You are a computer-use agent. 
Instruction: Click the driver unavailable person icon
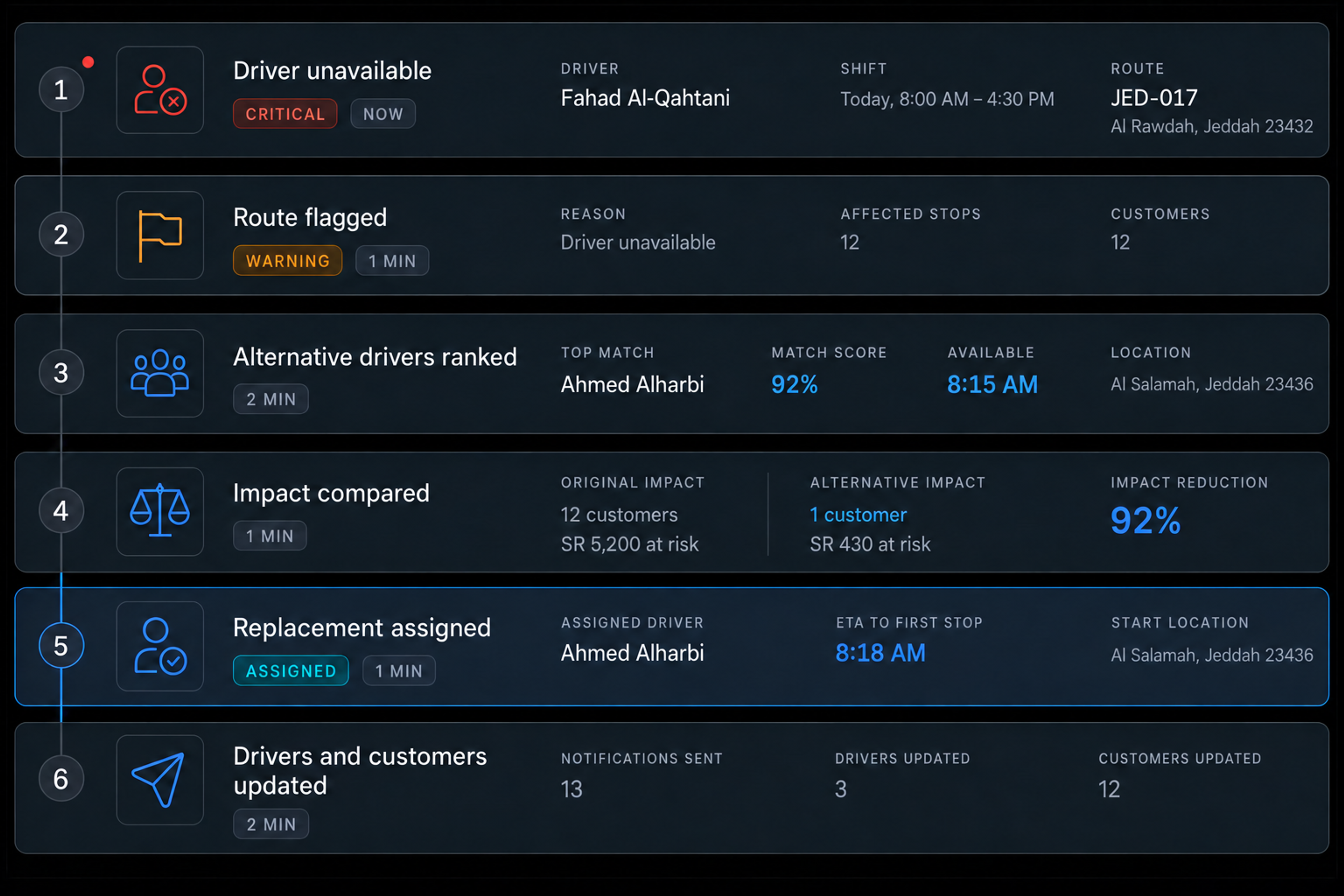[160, 90]
